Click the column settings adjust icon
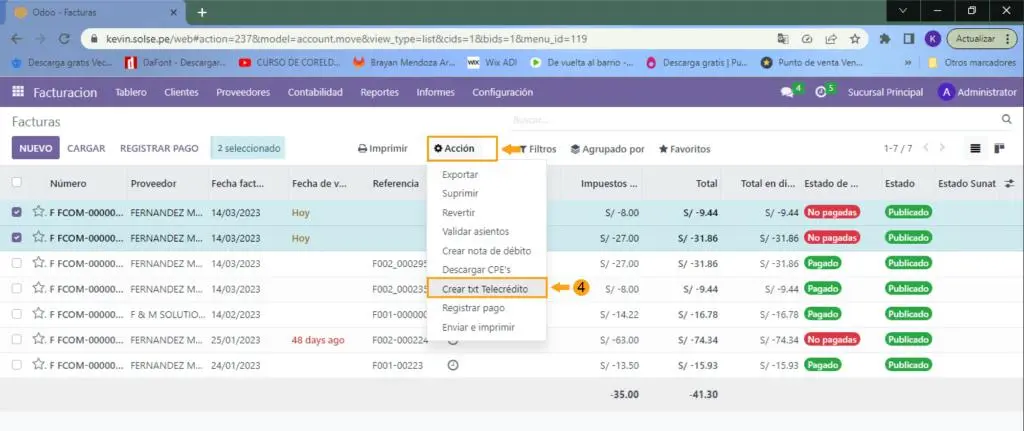This screenshot has height=431, width=1024. (1009, 184)
